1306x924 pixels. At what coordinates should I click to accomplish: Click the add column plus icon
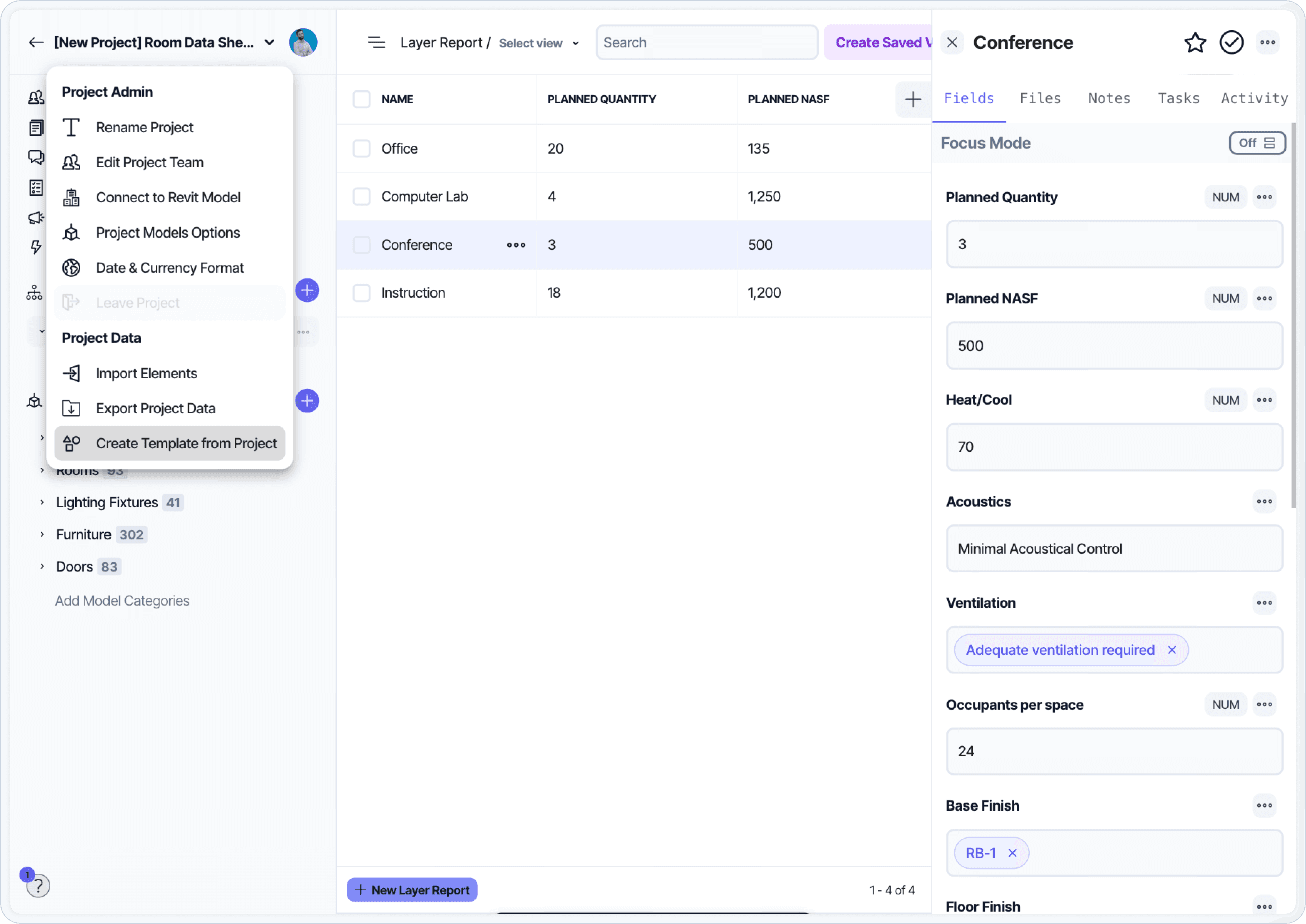tap(912, 99)
